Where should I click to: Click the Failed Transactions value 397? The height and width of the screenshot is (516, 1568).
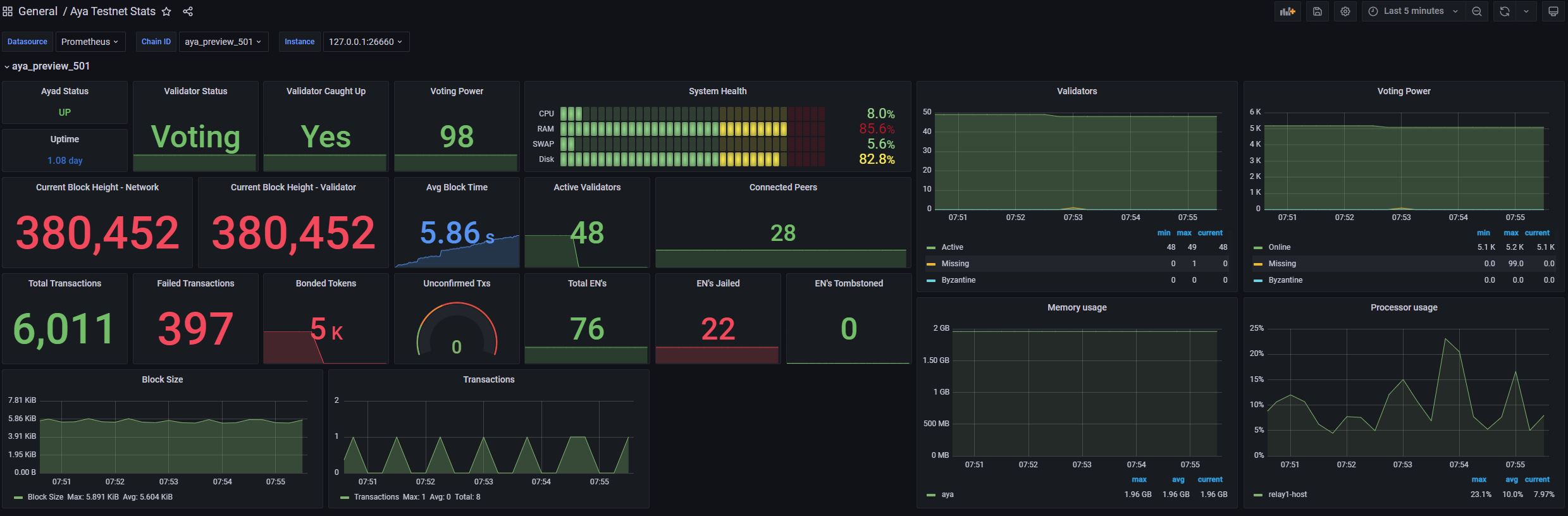tap(195, 329)
